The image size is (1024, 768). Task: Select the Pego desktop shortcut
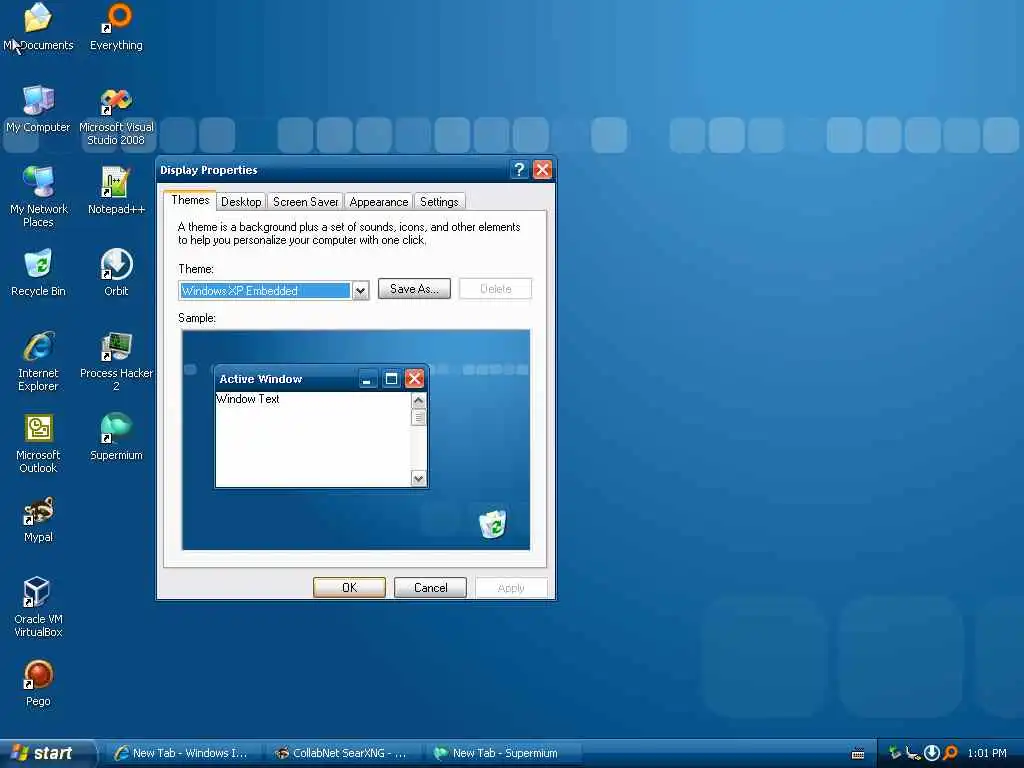38,684
